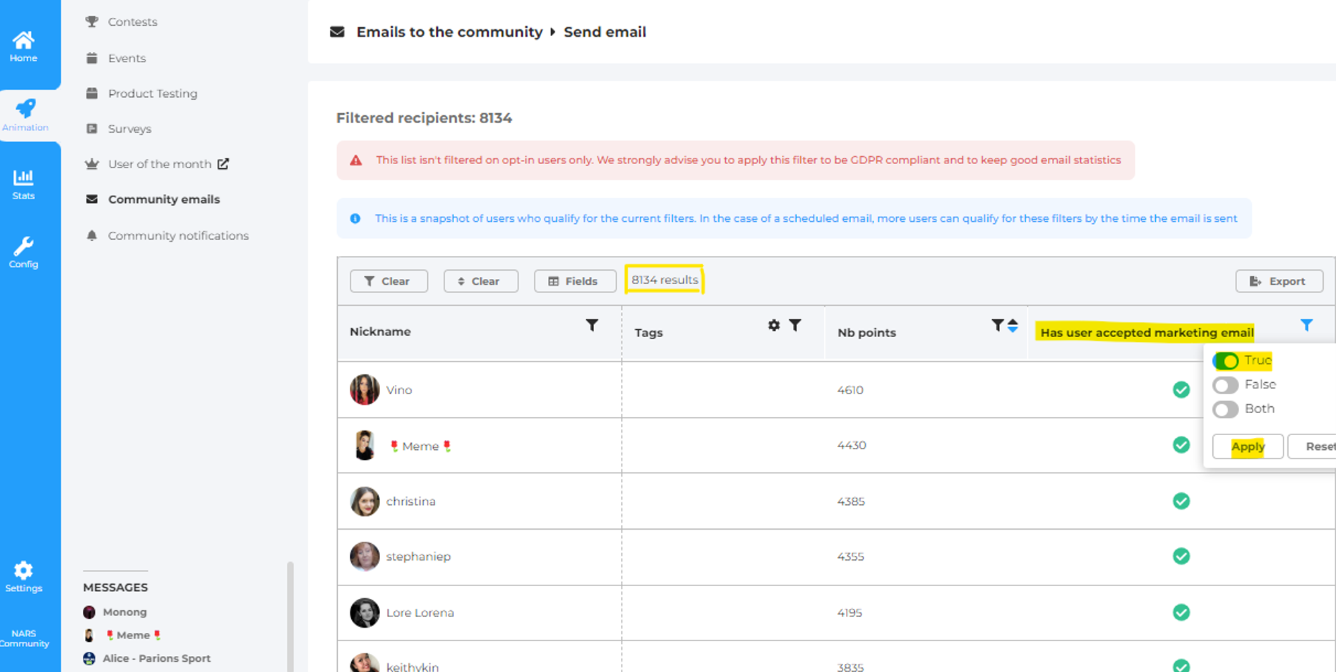
Task: Go to Surveys menu item
Action: coord(129,129)
